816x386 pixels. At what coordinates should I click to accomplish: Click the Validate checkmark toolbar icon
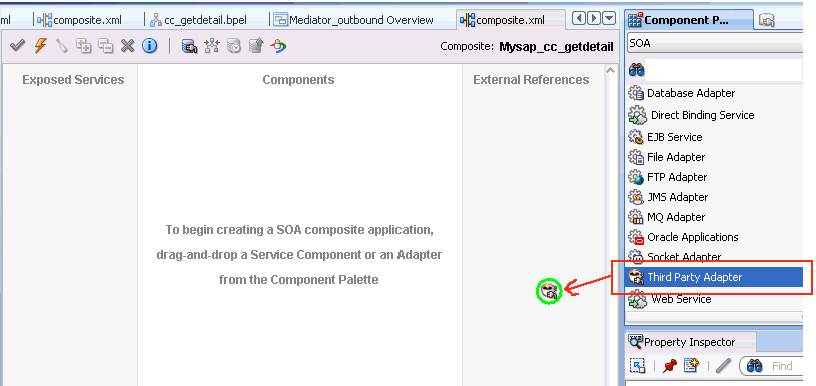(18, 46)
